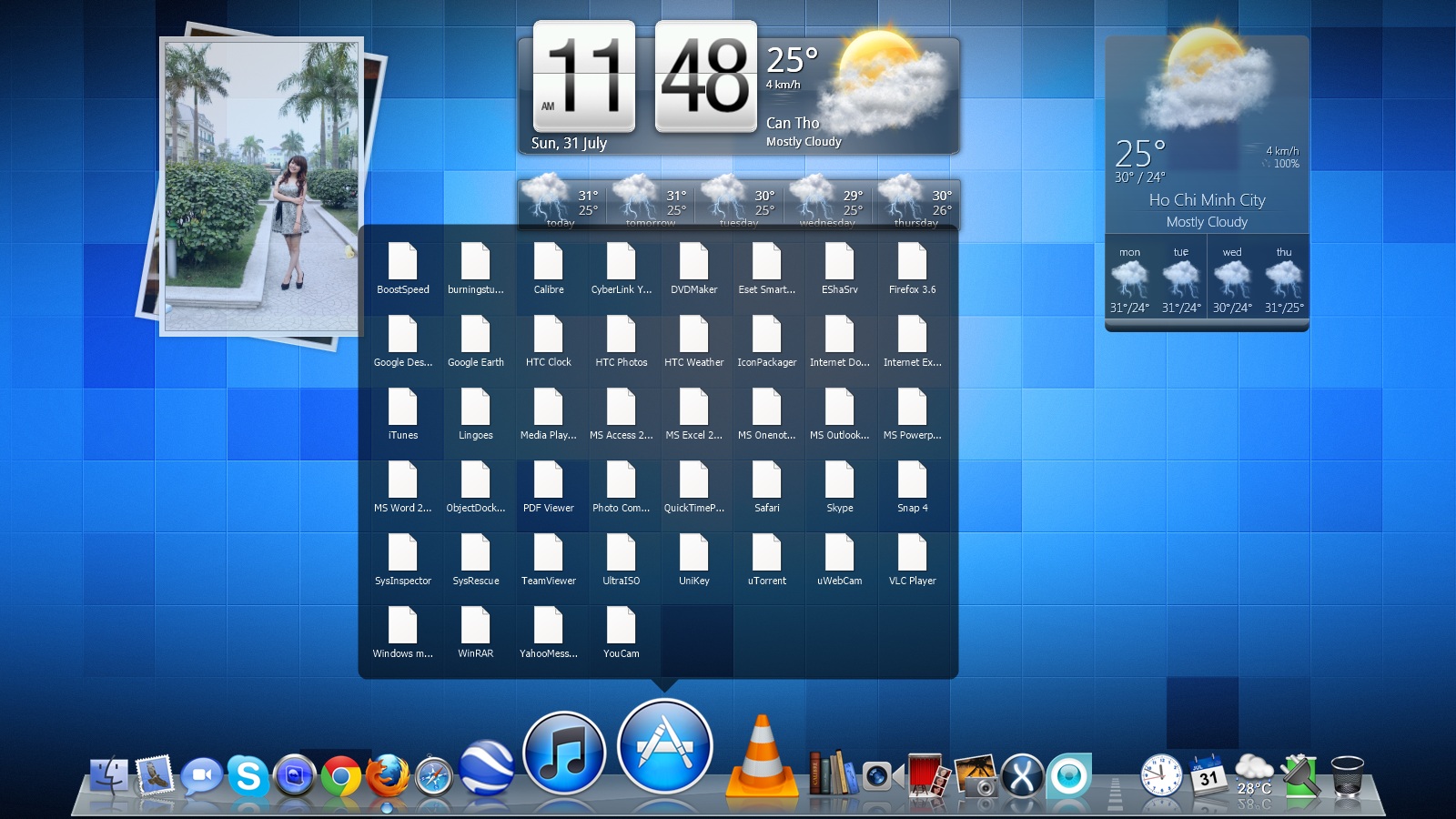Open the HTC Photos shortcut
This screenshot has width=1456, height=819.
coord(622,342)
